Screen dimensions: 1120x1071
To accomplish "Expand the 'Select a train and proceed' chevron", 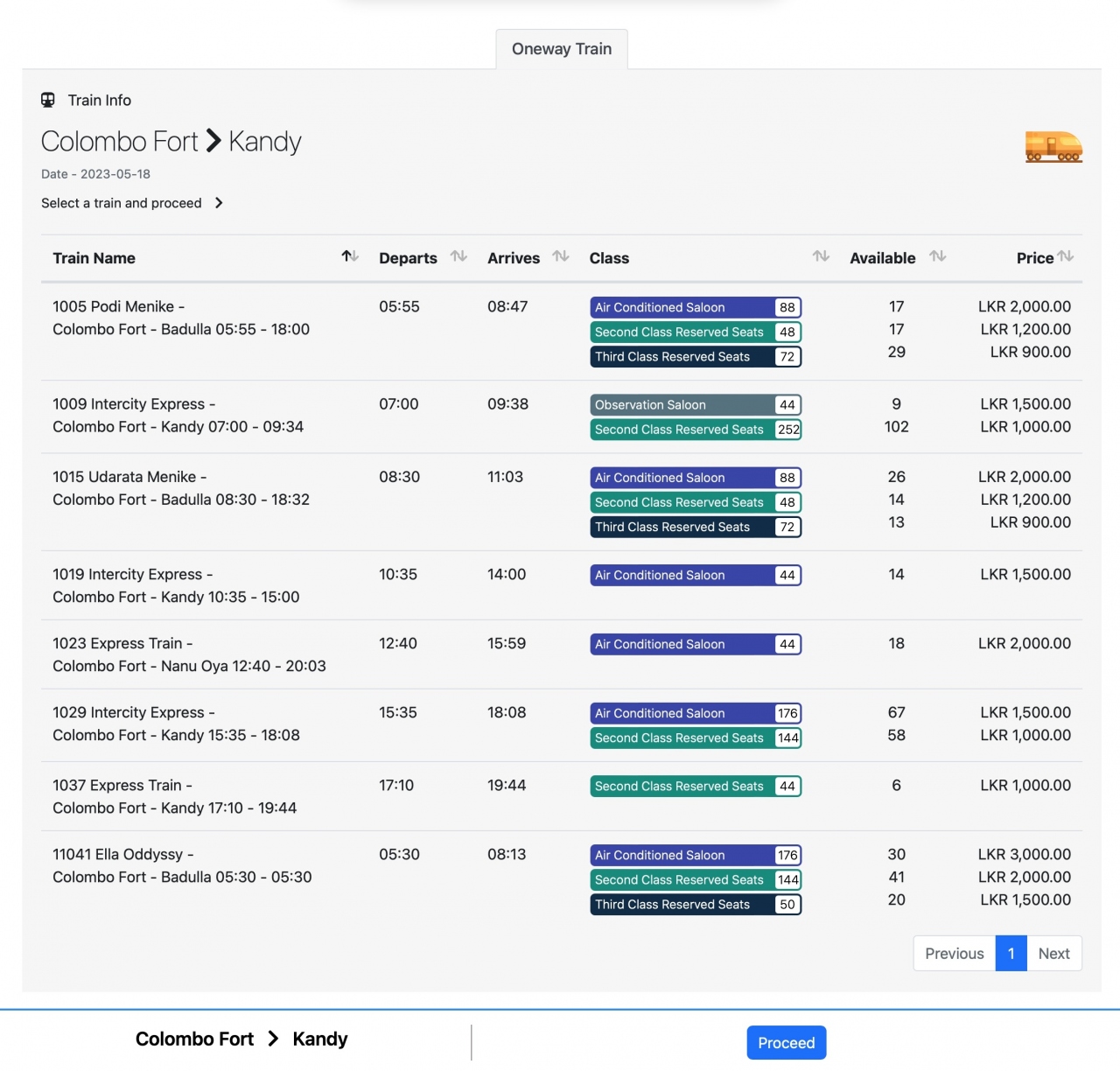I will (219, 203).
